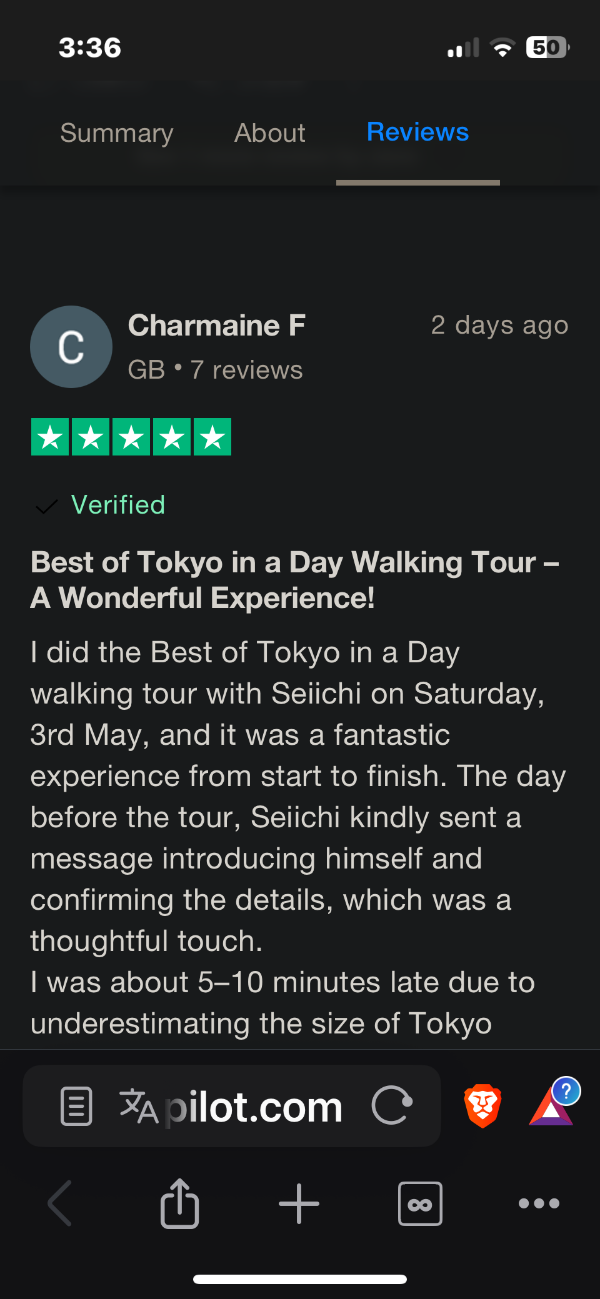Open a new tab with plus icon
Screen dimensions: 600x1299
(x=299, y=1203)
